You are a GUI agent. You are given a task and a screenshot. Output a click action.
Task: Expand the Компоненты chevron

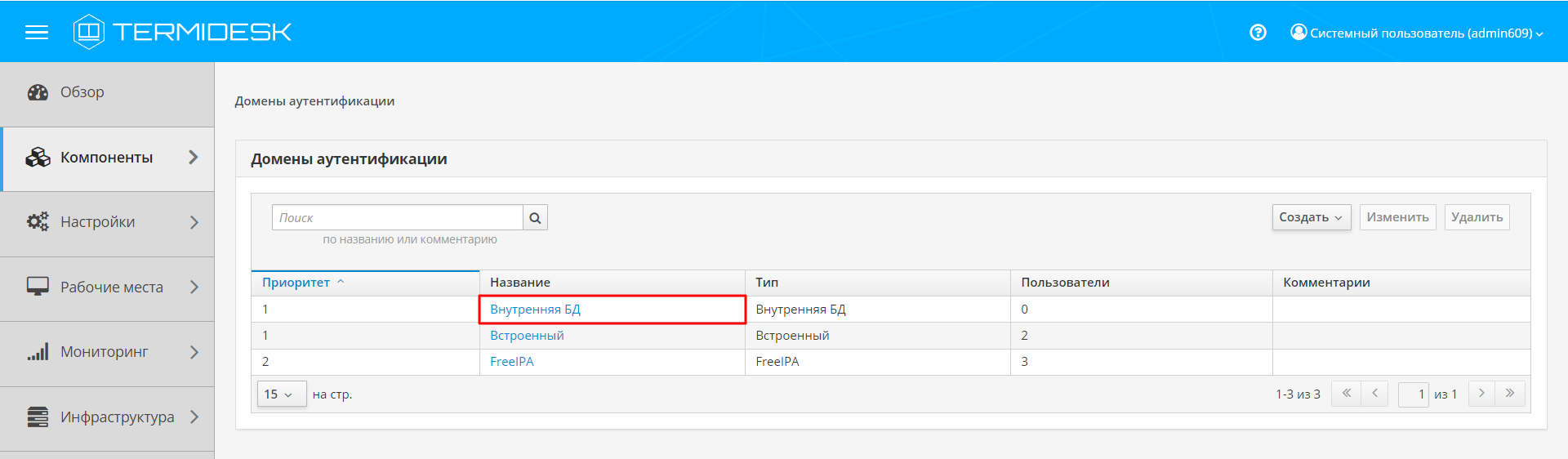(194, 158)
